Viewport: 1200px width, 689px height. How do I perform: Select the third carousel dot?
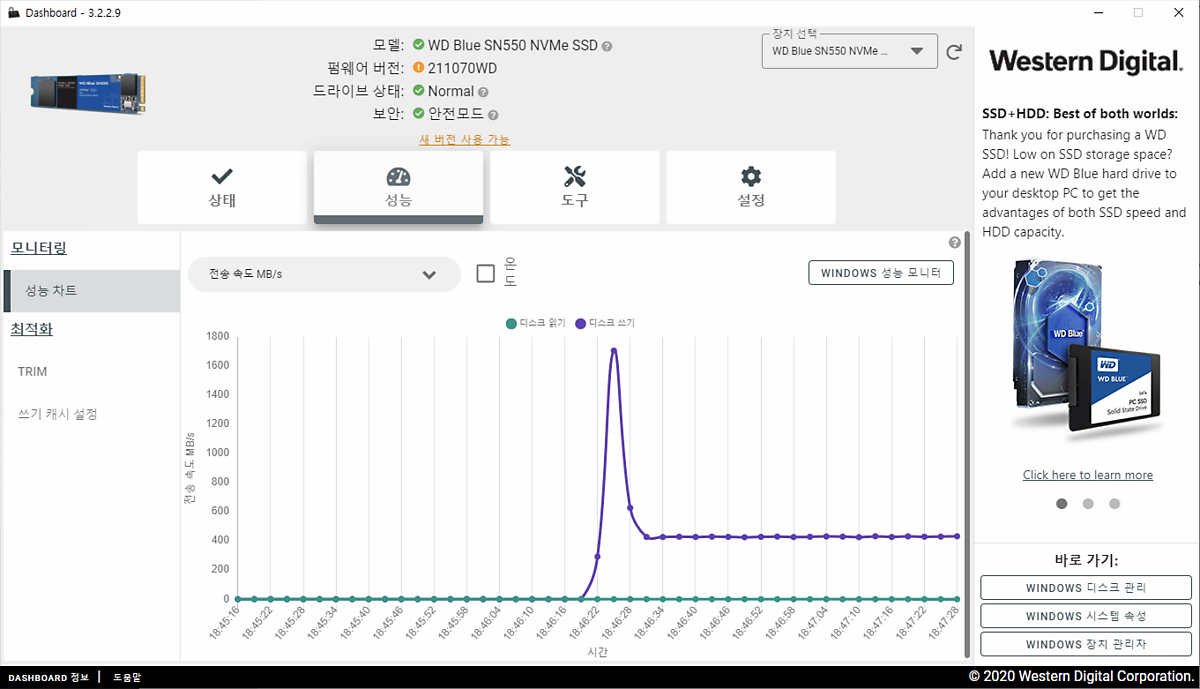(1115, 504)
